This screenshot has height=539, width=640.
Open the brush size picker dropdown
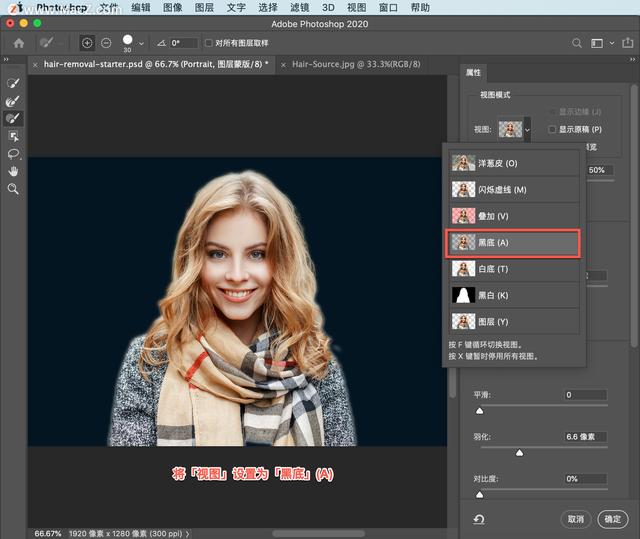141,44
